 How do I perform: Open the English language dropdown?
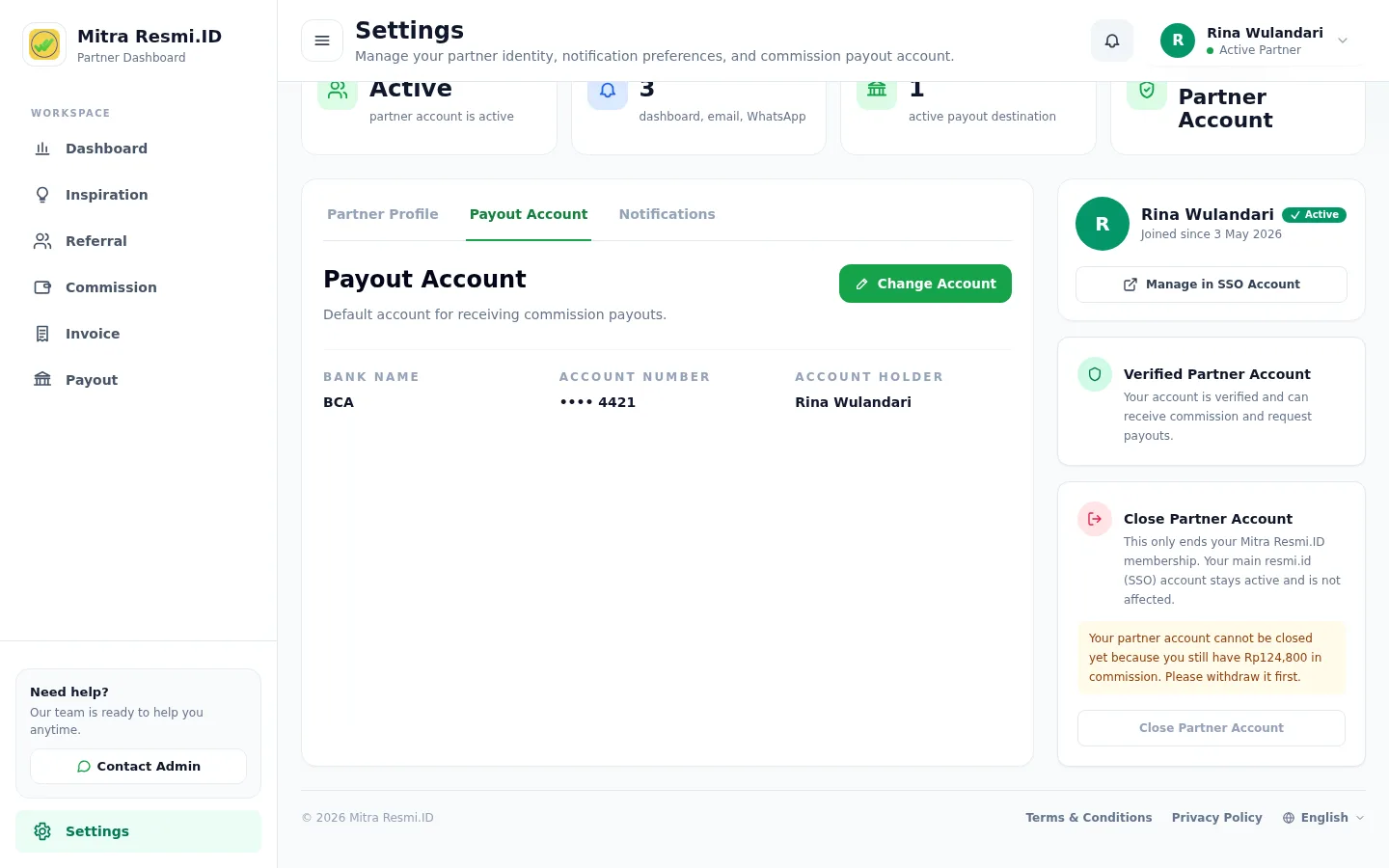pos(1323,818)
